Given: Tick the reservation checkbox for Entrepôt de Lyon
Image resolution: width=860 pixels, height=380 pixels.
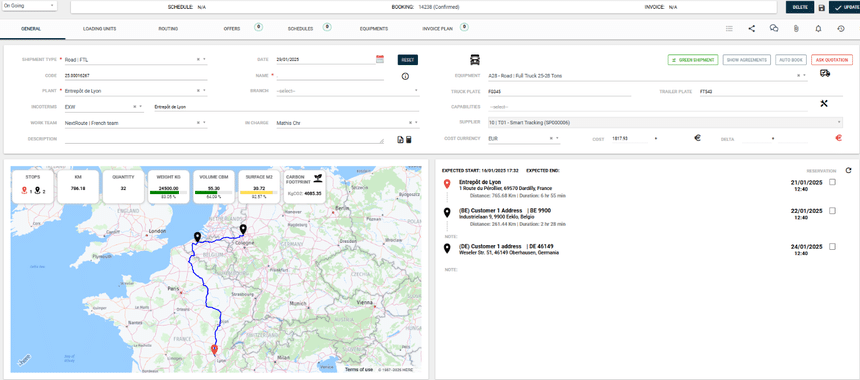Looking at the screenshot, I should [833, 182].
